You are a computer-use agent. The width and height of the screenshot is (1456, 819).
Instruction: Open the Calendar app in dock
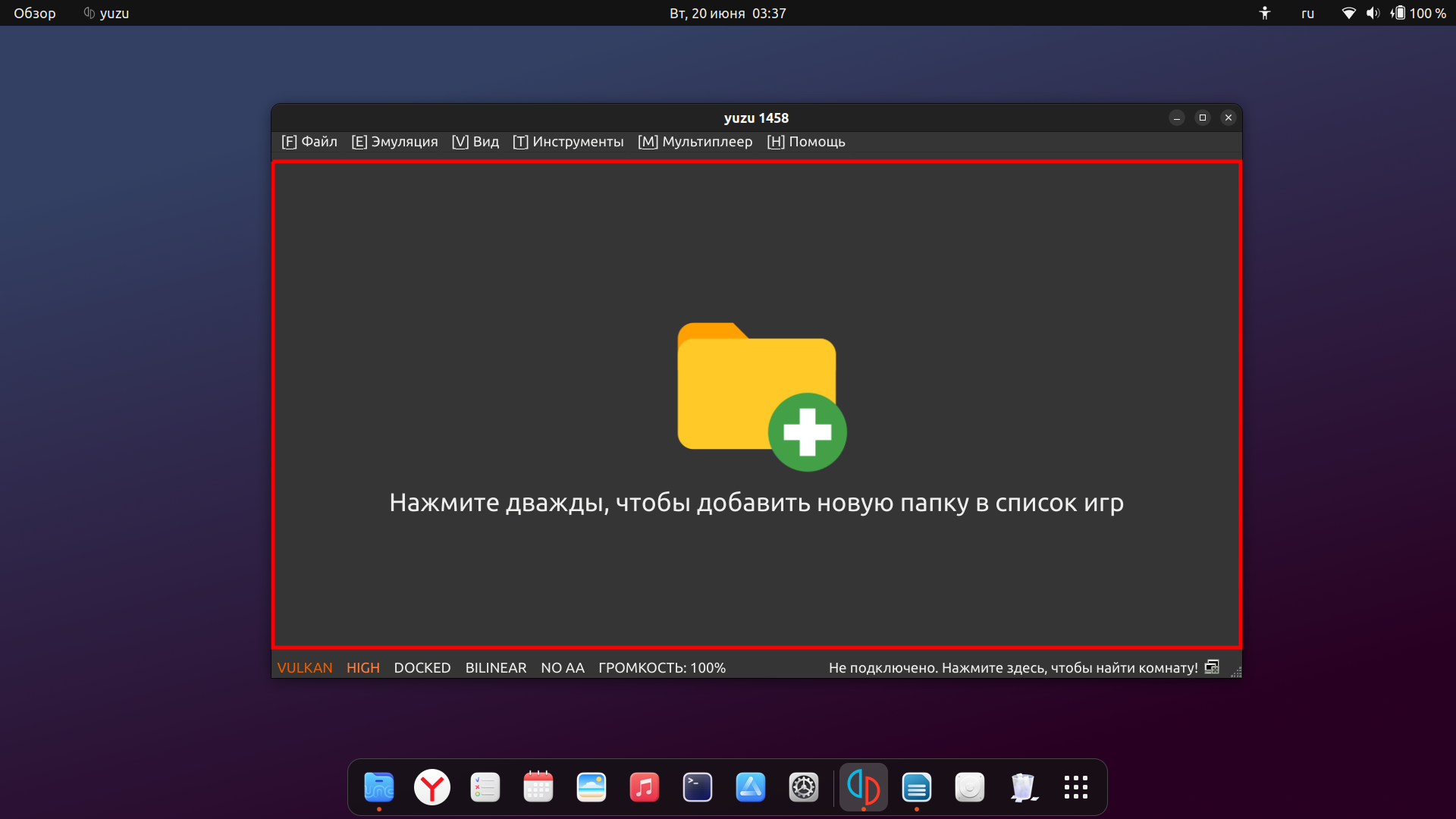[538, 787]
